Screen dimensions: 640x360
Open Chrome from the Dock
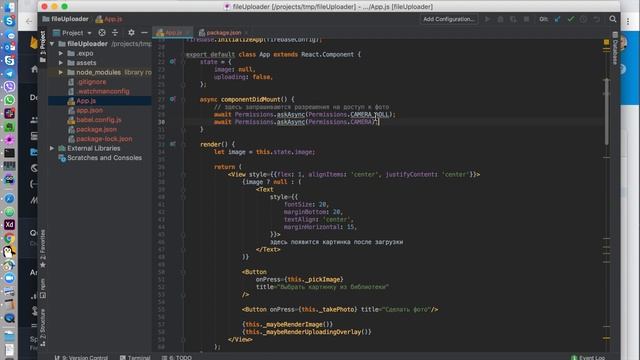pos(9,238)
